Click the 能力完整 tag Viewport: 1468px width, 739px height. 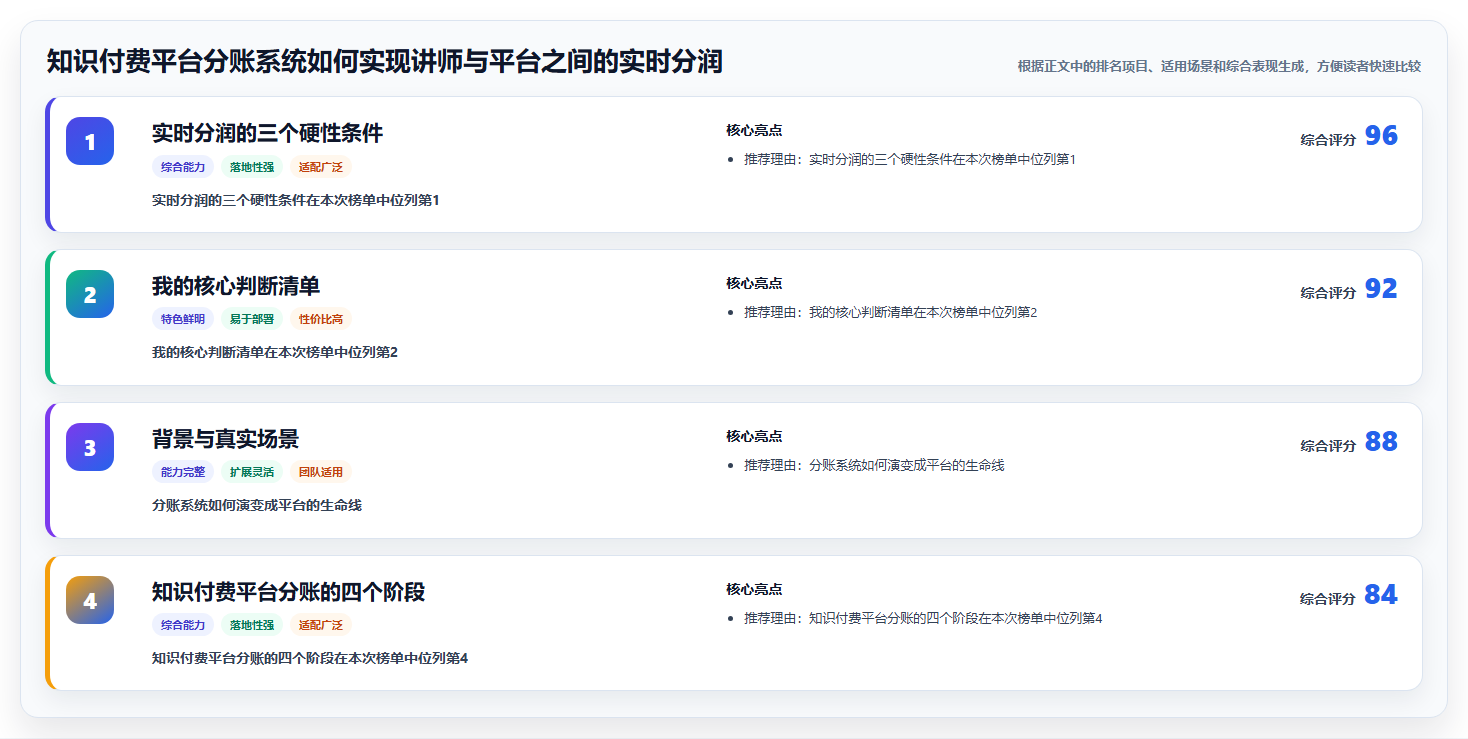[x=183, y=472]
